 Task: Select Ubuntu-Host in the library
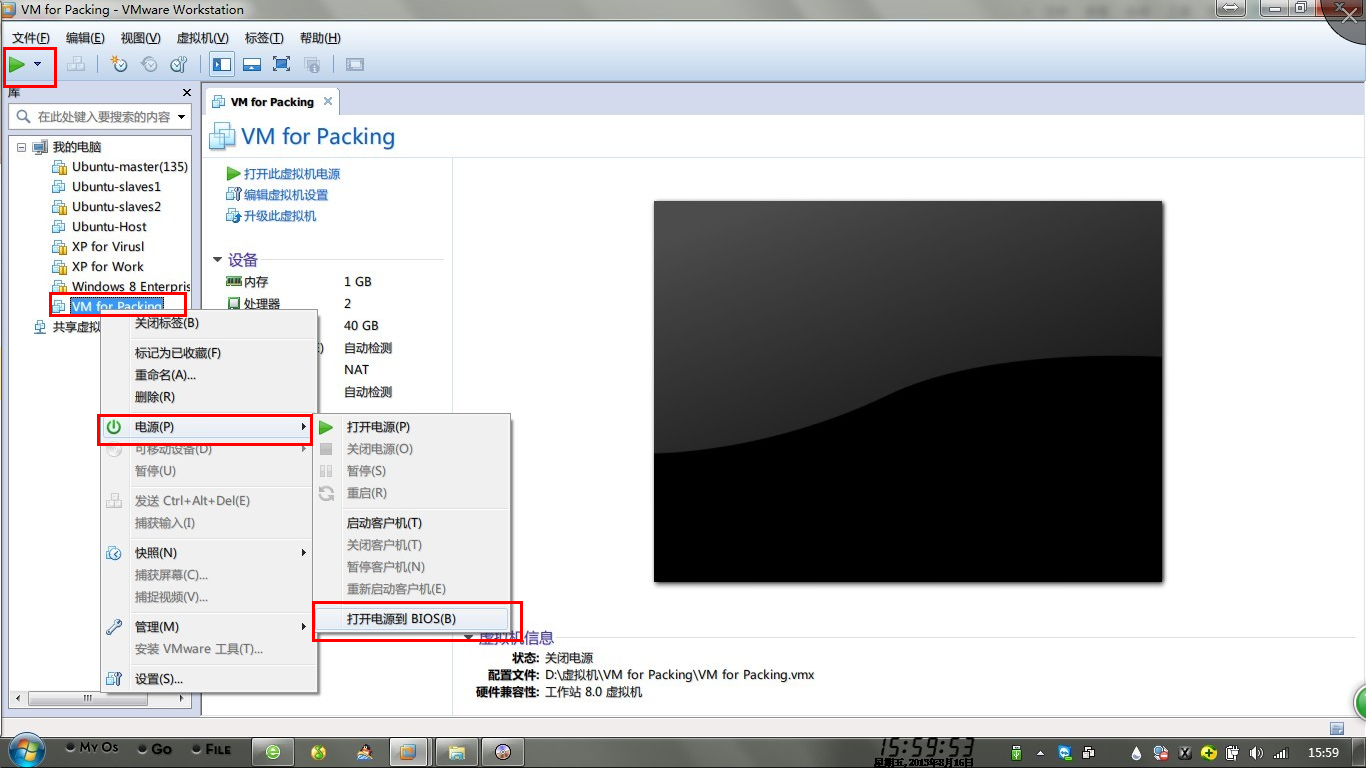click(x=109, y=227)
